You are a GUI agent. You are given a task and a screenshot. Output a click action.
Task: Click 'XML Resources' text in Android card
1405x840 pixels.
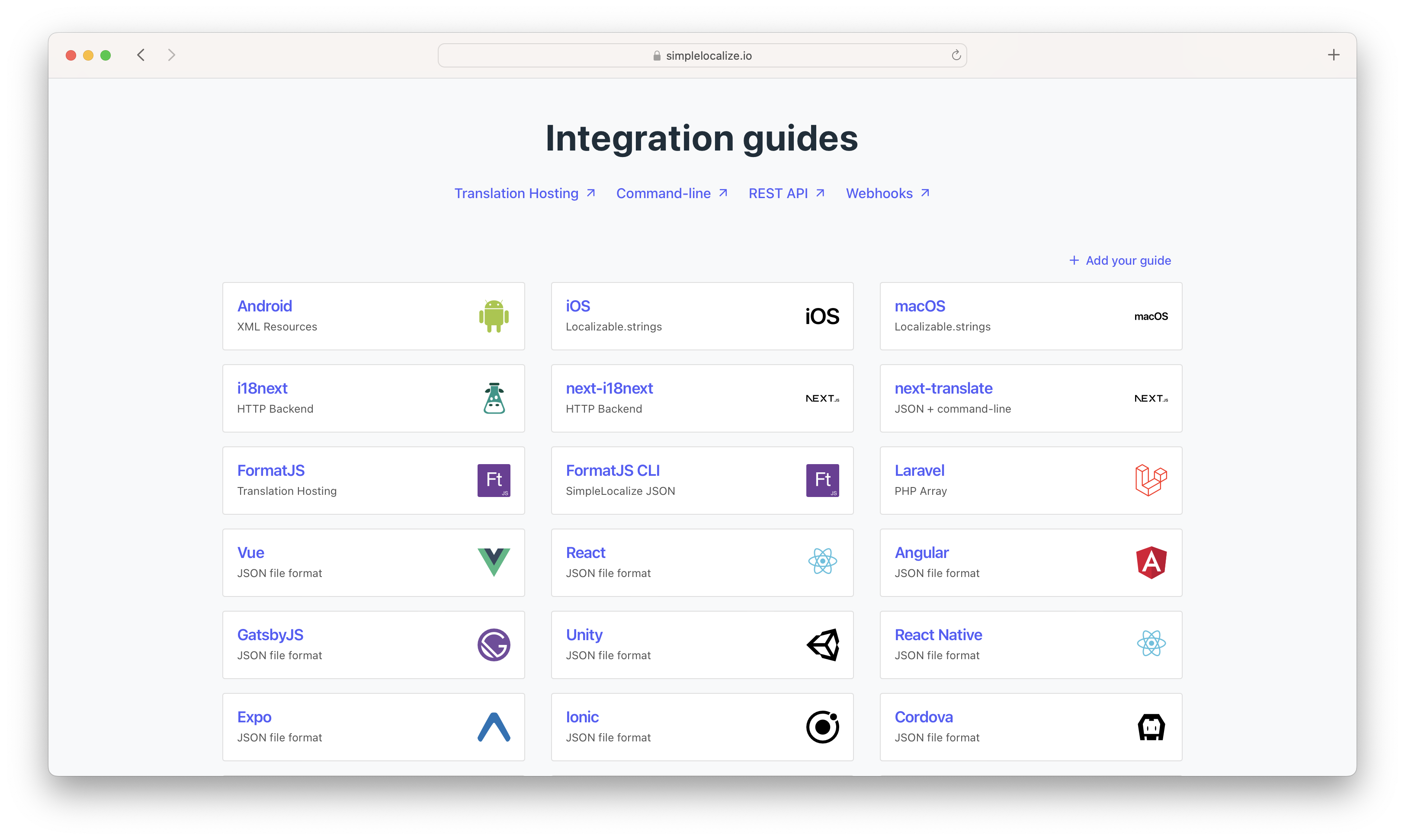point(277,327)
